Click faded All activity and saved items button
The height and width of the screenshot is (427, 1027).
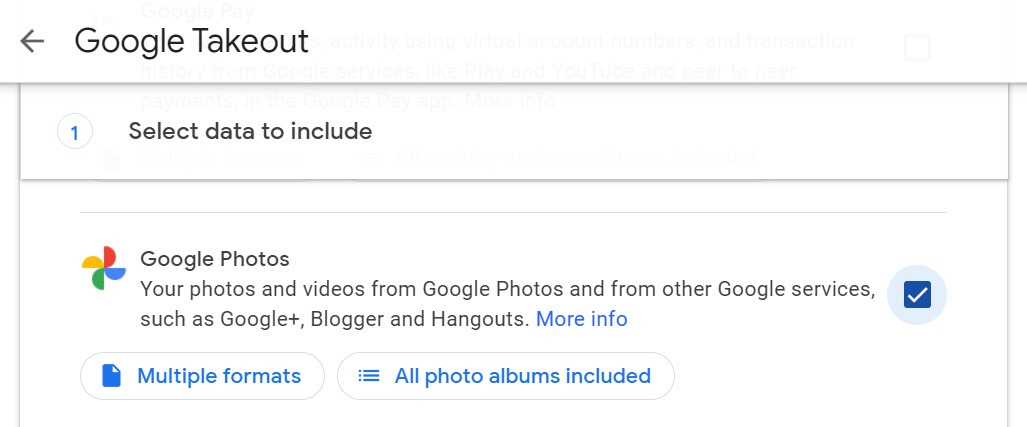click(560, 159)
